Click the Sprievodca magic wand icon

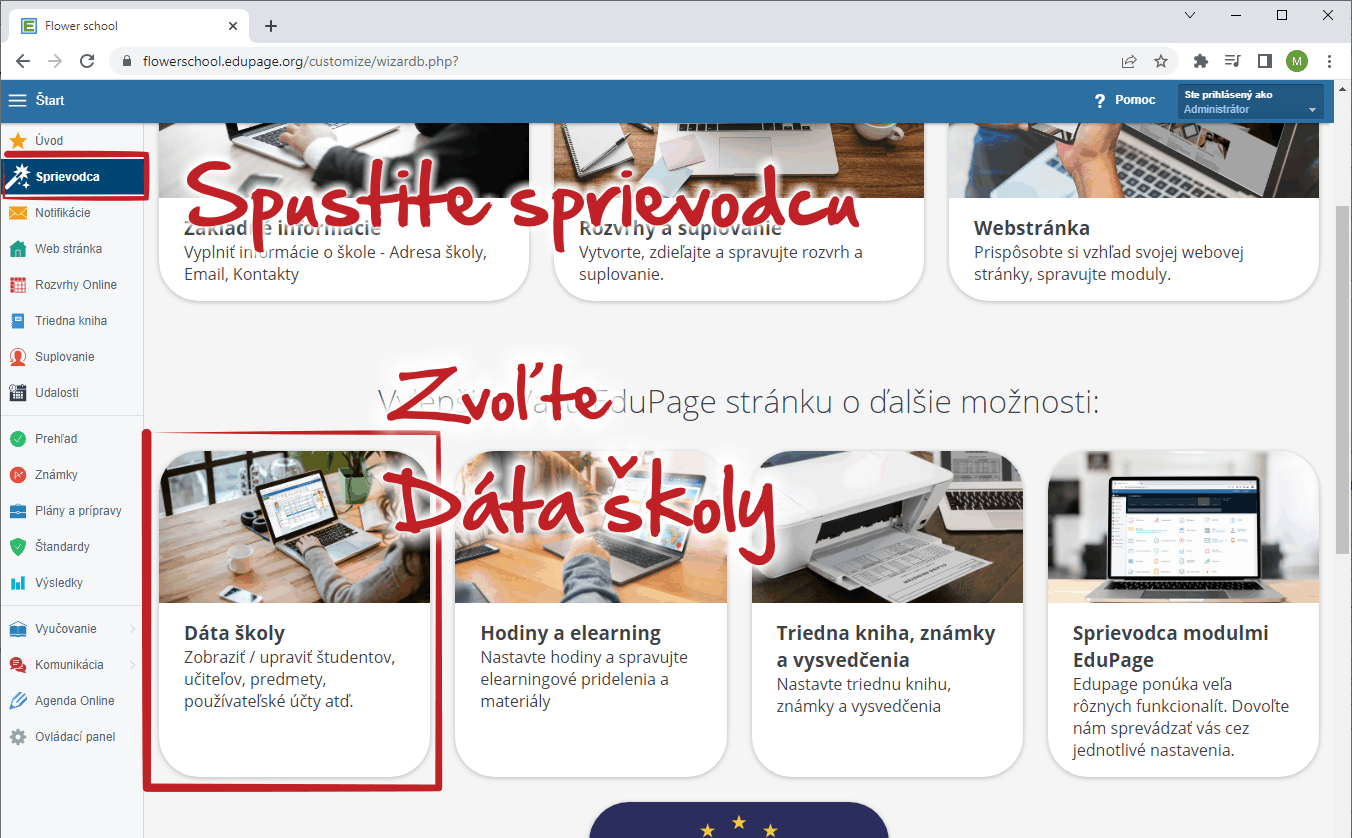click(x=18, y=177)
